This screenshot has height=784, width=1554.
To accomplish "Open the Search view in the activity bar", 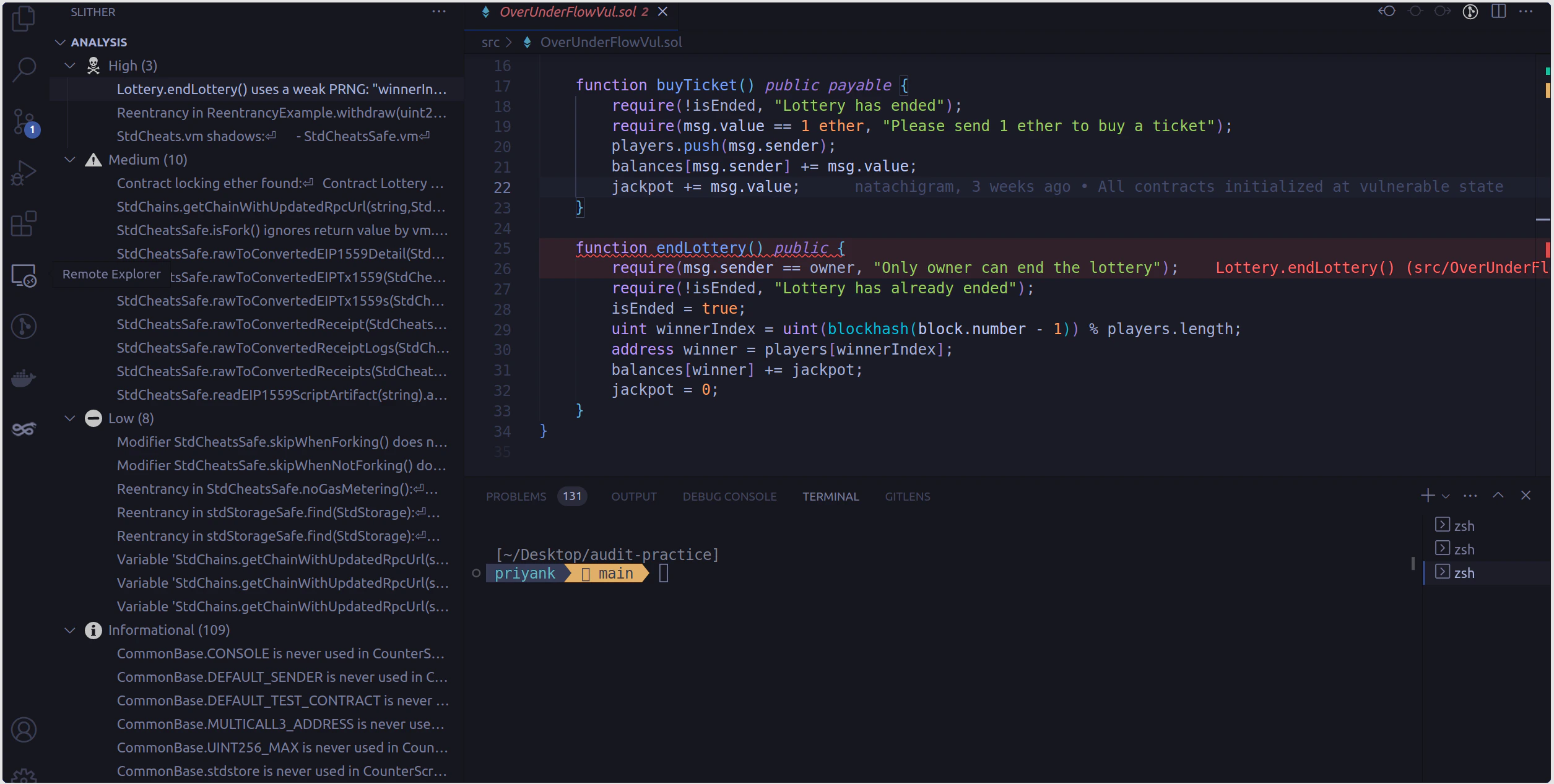I will [x=24, y=70].
